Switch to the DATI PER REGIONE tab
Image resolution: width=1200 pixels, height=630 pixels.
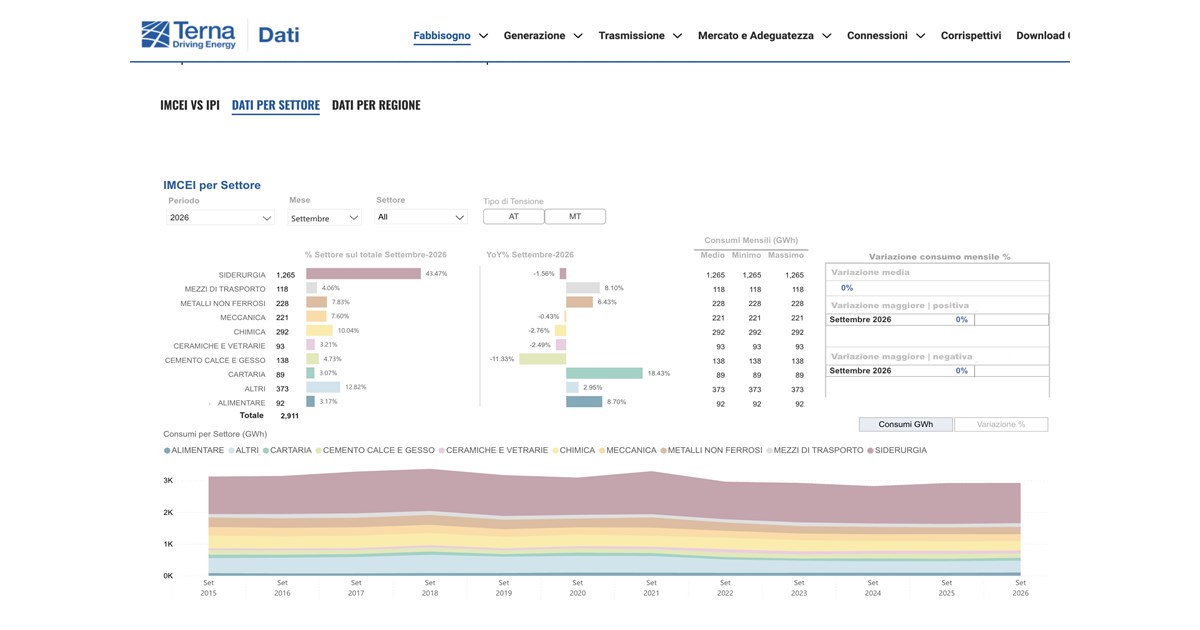376,105
